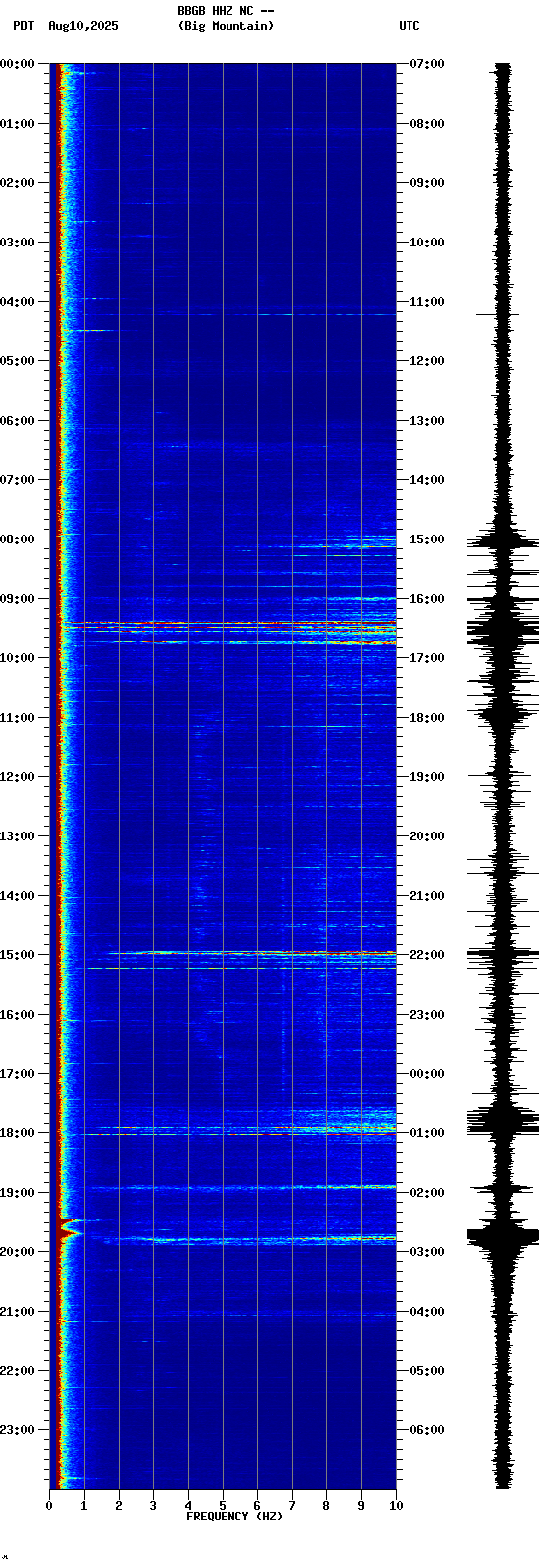Click the 15:00 UTC time tick label
Screen dimensions: 546x1568
click(x=427, y=539)
